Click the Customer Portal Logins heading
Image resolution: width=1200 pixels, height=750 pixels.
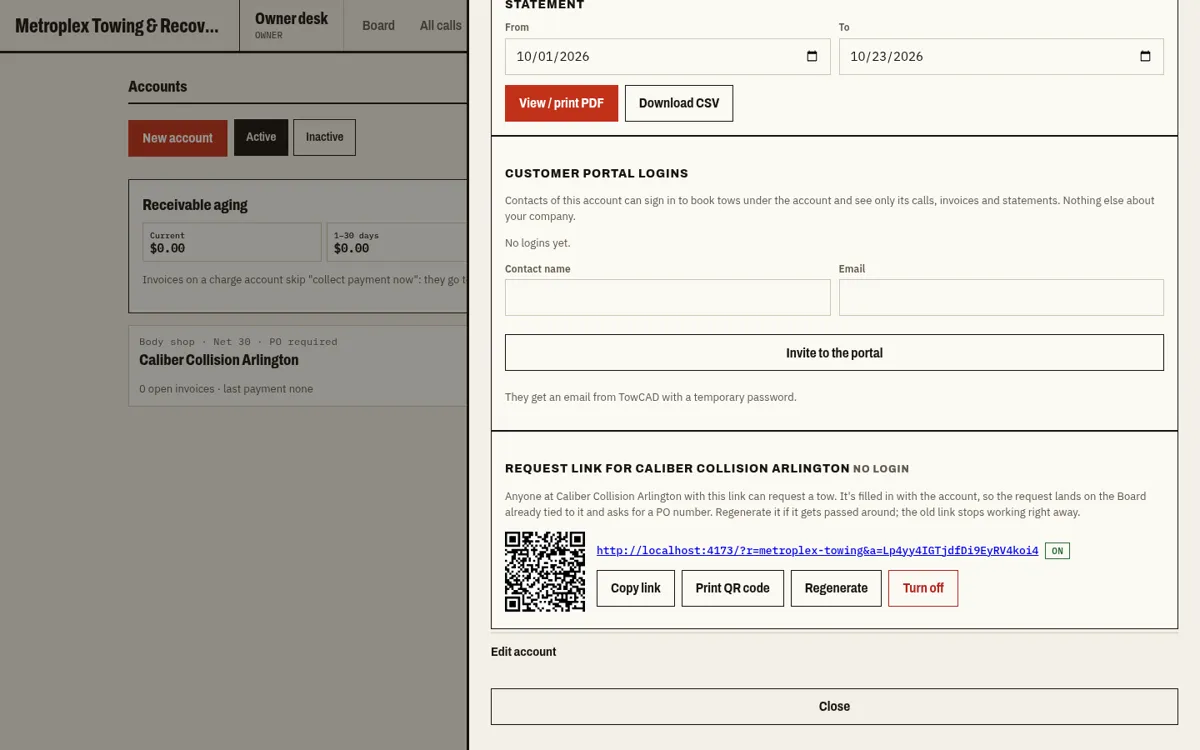(x=597, y=173)
